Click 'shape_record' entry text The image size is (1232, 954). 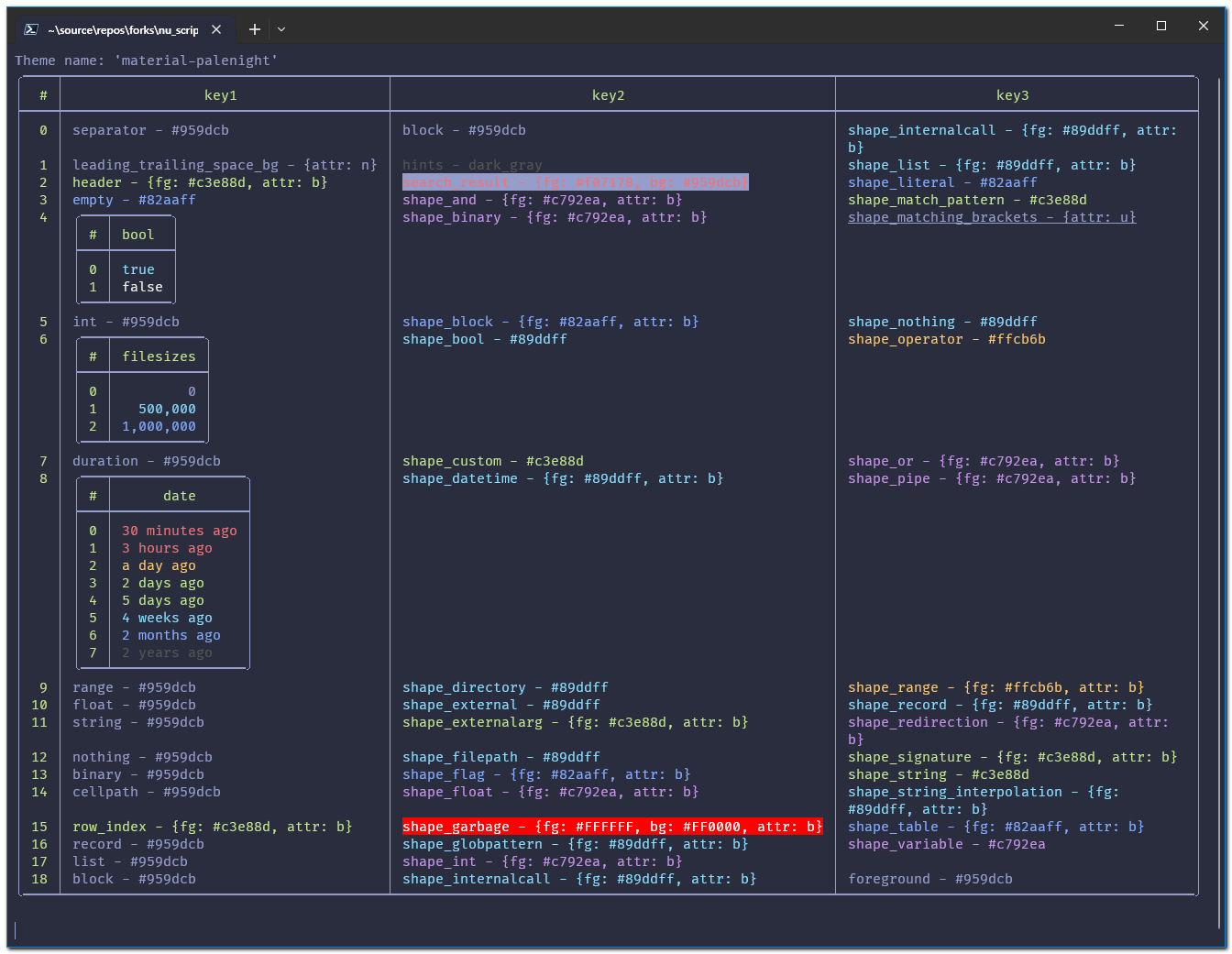pyautogui.click(x=1000, y=705)
